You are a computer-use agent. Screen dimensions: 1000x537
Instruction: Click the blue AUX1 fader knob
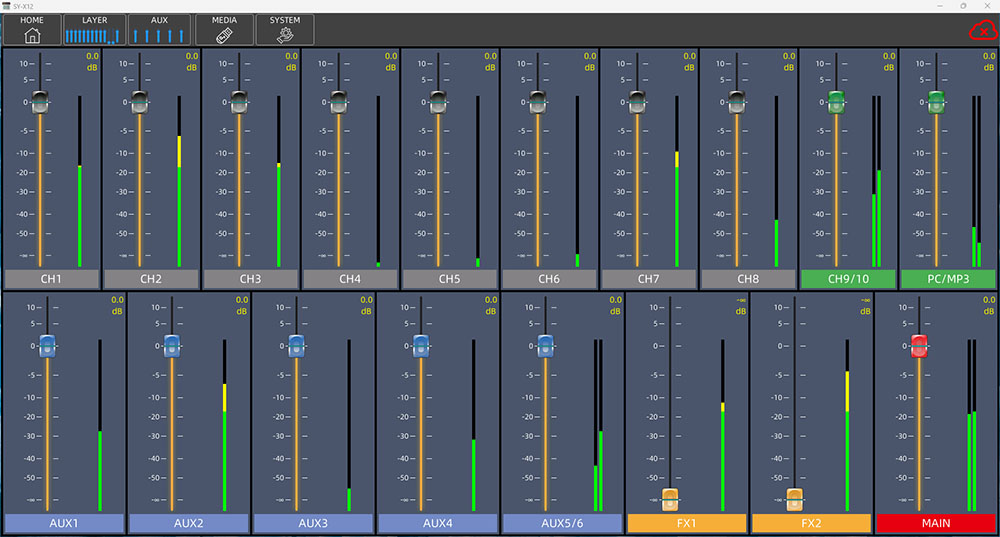(47, 346)
